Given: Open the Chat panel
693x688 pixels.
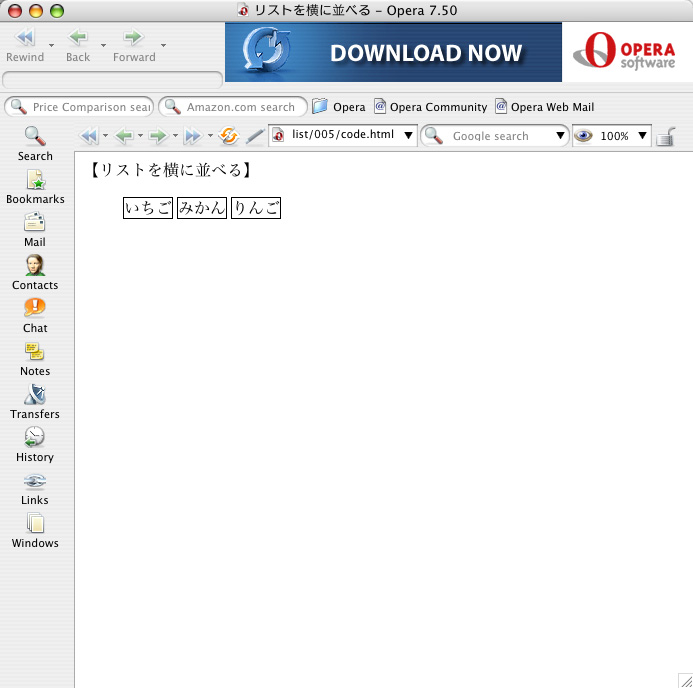Looking at the screenshot, I should pos(35,316).
